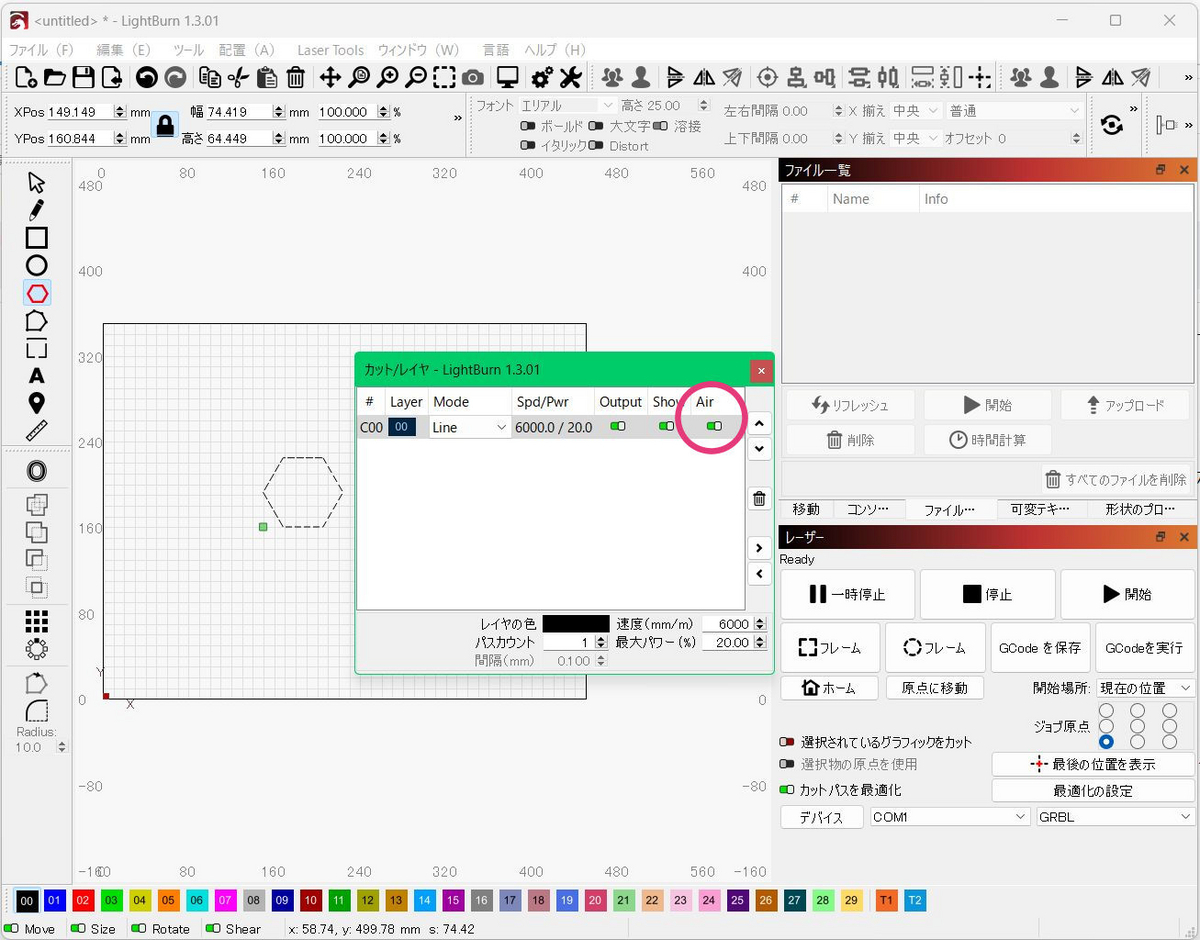Select the Draw Lines pencil tool
The height and width of the screenshot is (940, 1200).
click(x=36, y=210)
